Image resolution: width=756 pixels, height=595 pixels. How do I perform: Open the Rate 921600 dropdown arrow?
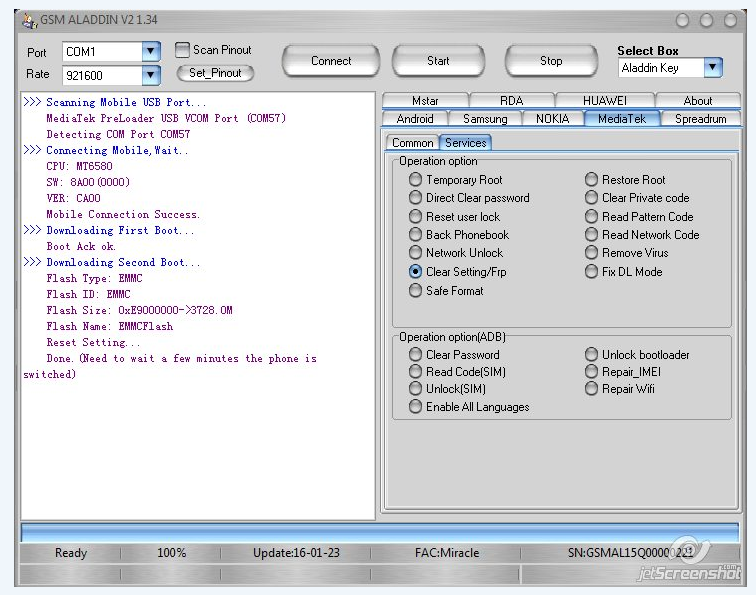151,75
